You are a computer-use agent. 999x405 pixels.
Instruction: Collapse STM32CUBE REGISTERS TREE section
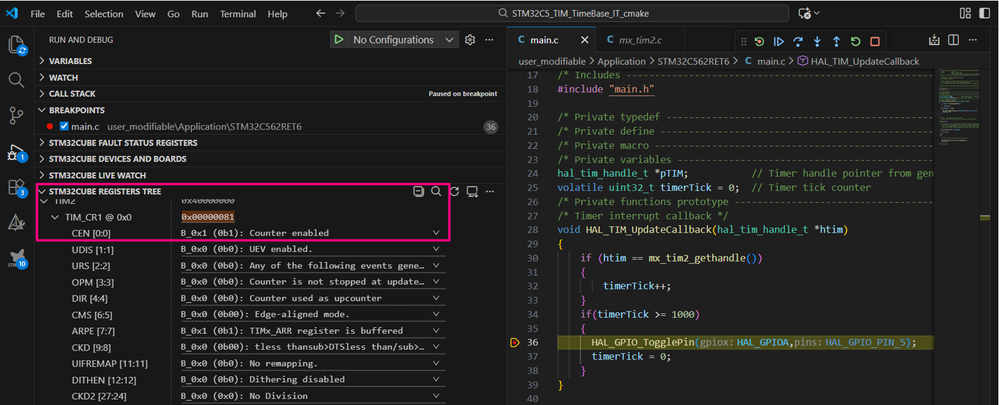[x=104, y=191]
